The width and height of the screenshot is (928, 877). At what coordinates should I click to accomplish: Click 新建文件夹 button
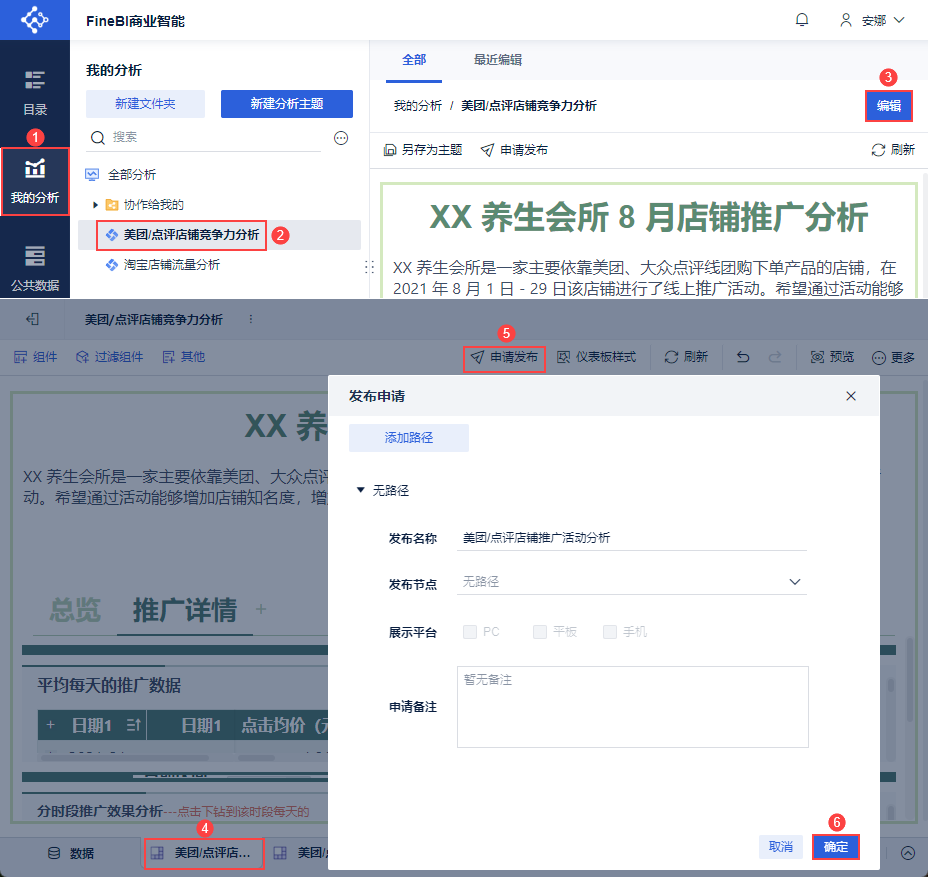[145, 104]
